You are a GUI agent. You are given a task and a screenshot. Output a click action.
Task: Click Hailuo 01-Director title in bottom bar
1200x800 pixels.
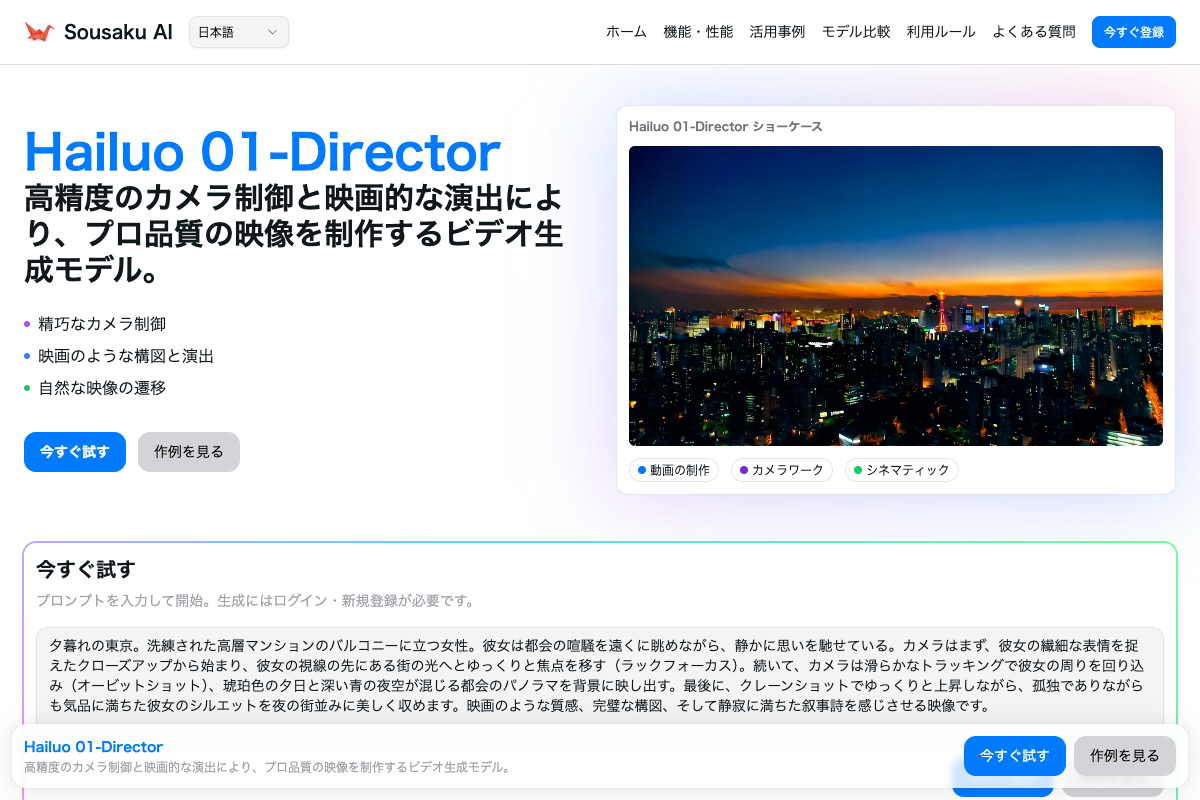[x=93, y=747]
